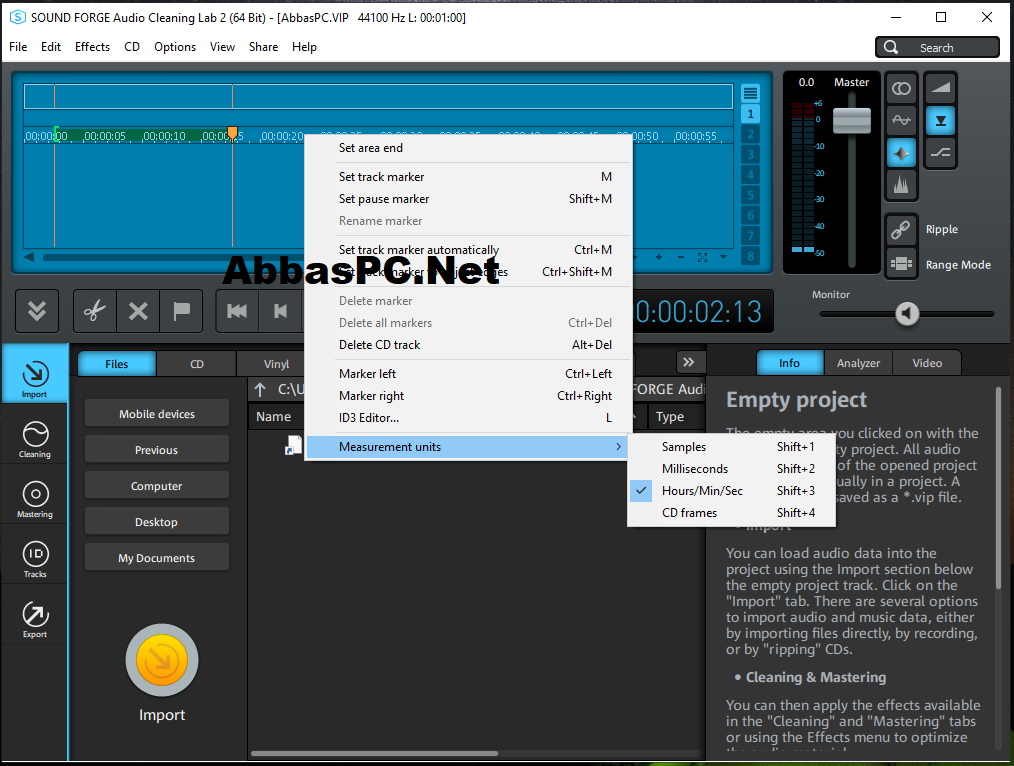Select Milliseconds measurement unit

(x=731, y=469)
